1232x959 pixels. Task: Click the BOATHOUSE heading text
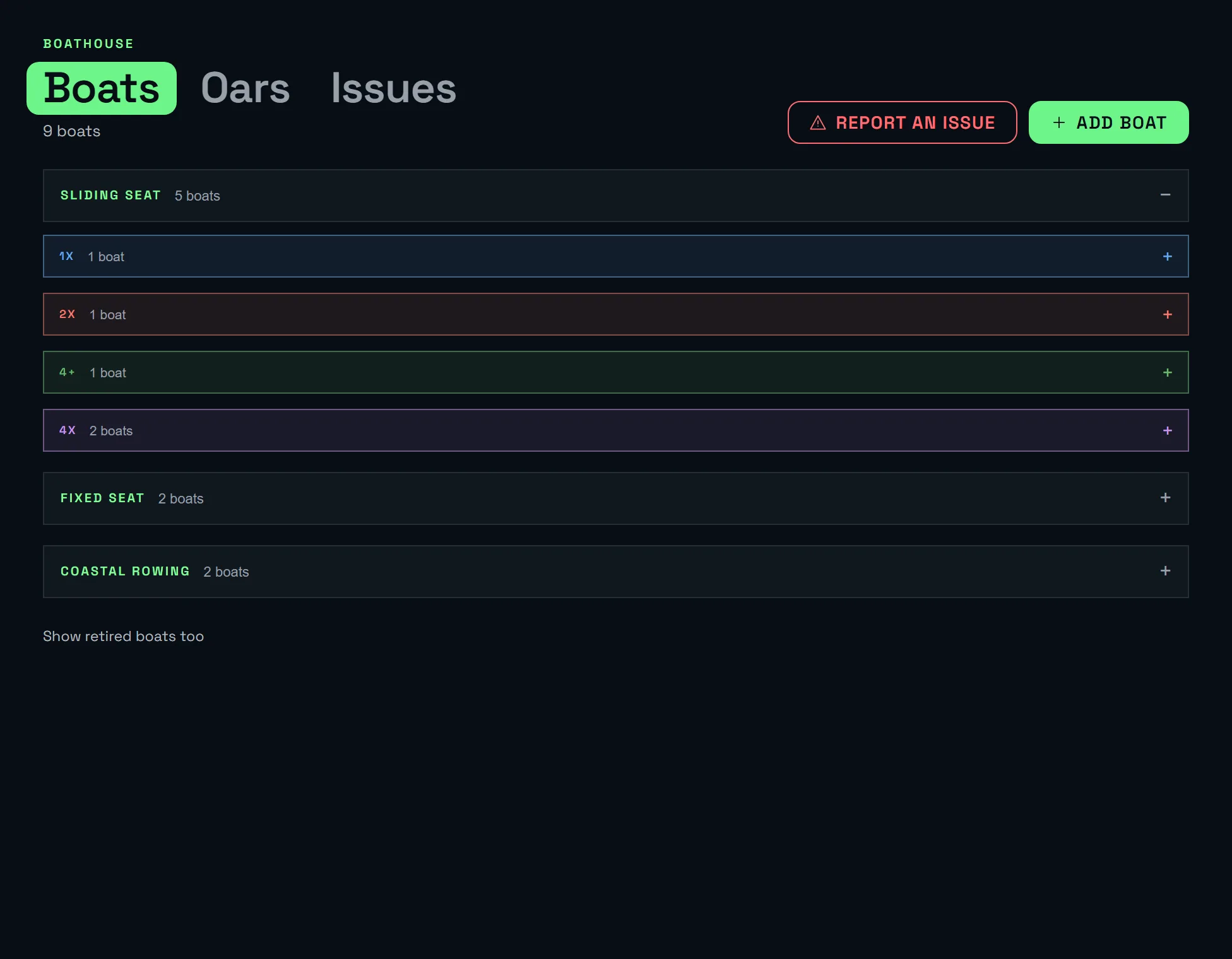[x=88, y=44]
